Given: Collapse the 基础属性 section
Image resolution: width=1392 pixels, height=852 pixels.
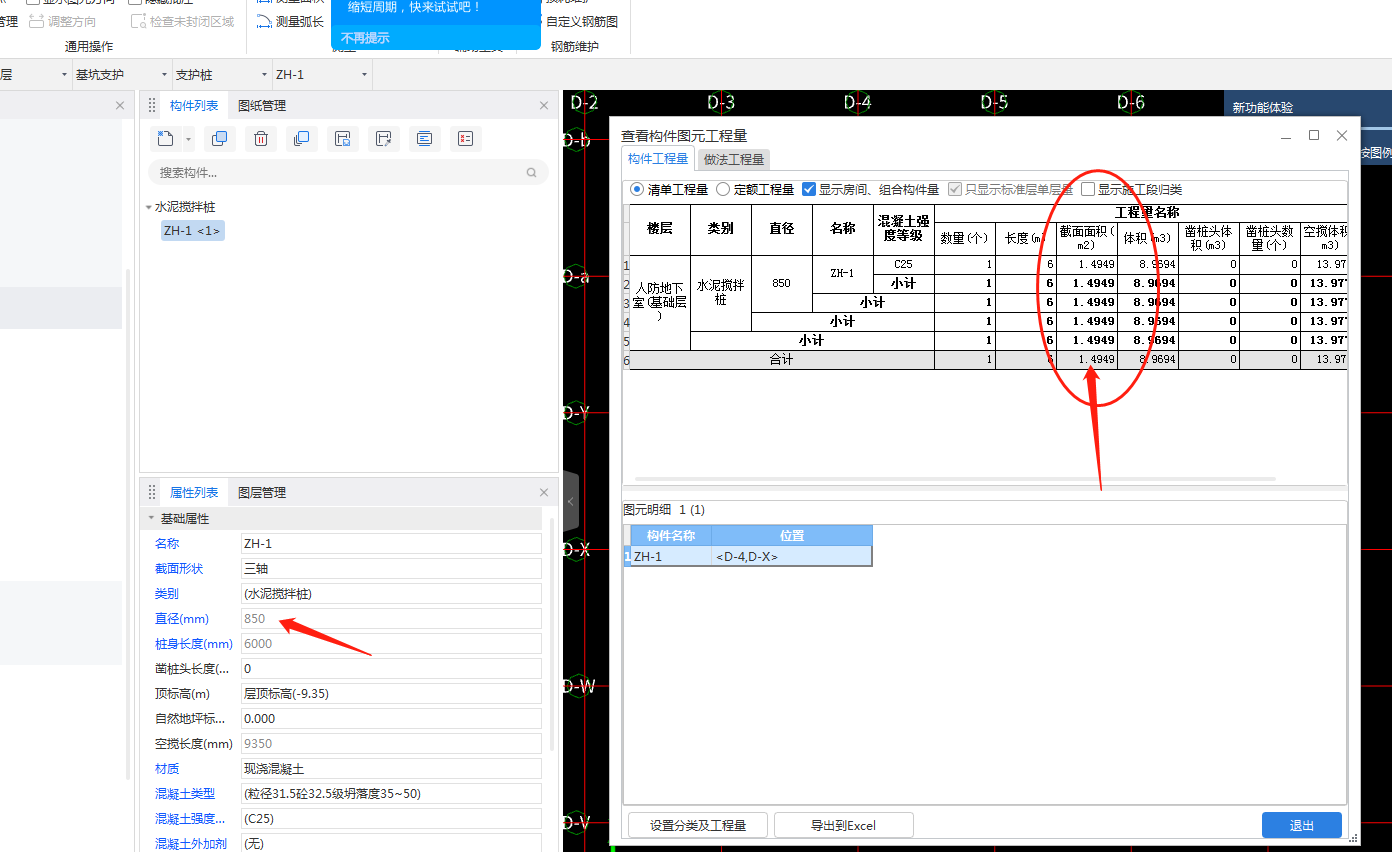Looking at the screenshot, I should [x=151, y=519].
